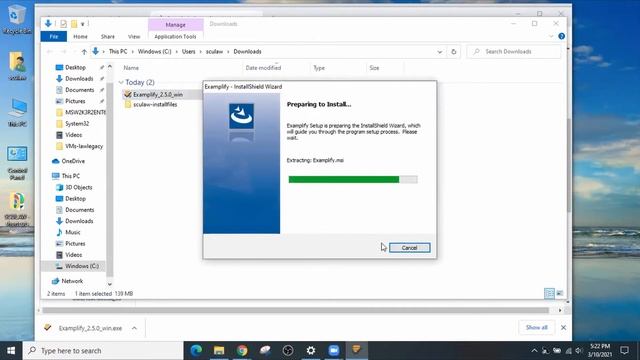Open Settings gear on taskbar

(311, 351)
